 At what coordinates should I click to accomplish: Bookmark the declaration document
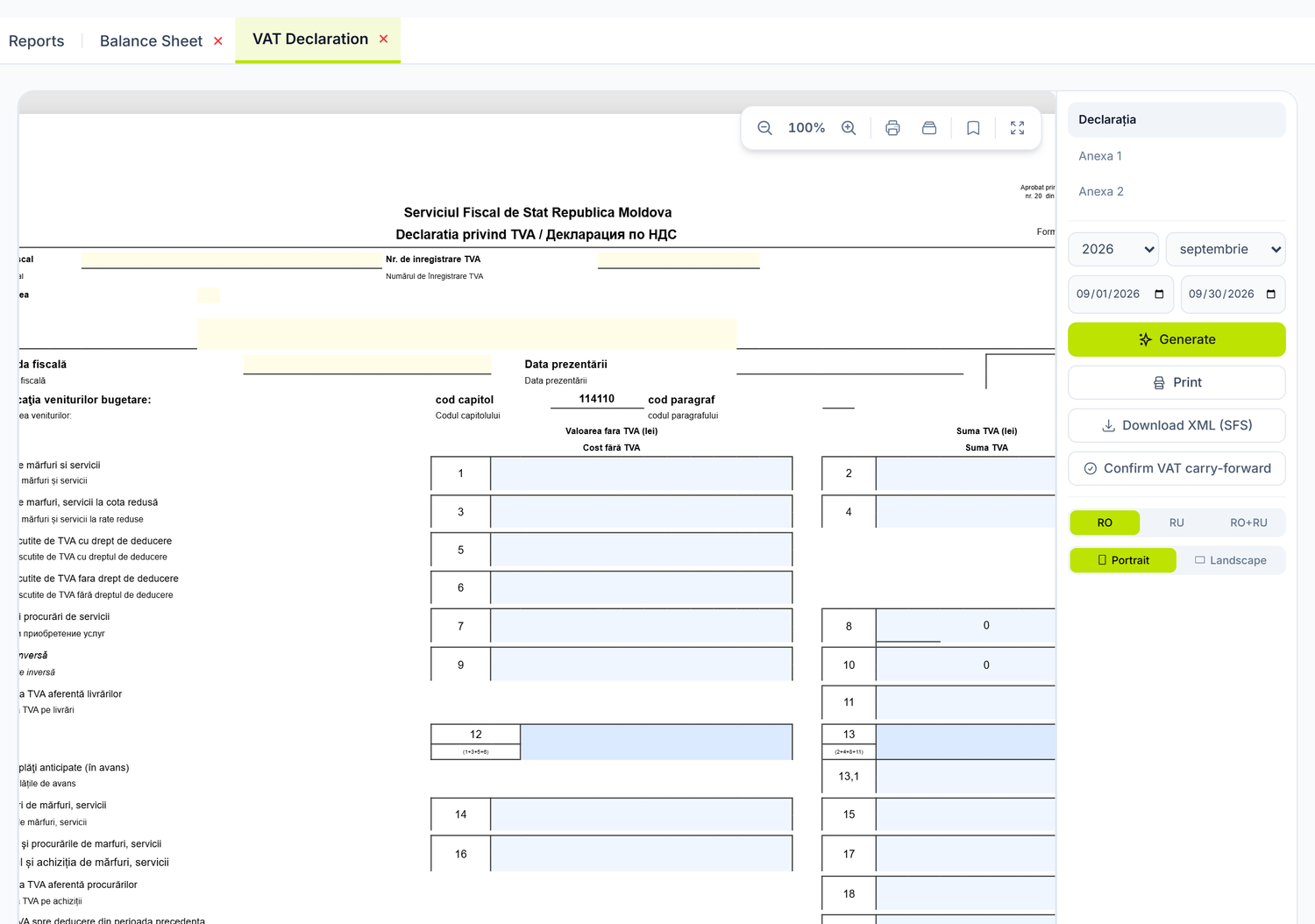click(x=973, y=128)
